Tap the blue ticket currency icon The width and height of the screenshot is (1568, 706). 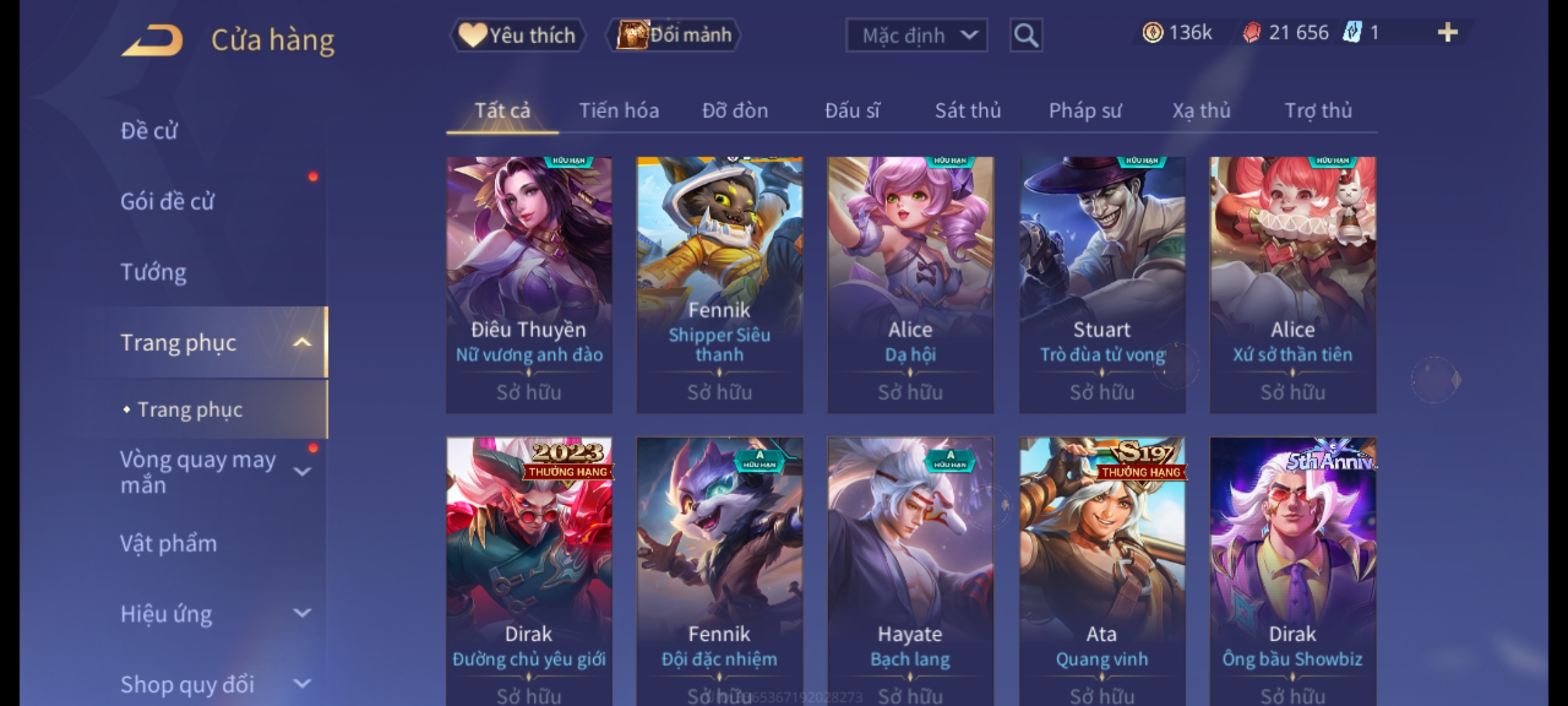[1352, 33]
